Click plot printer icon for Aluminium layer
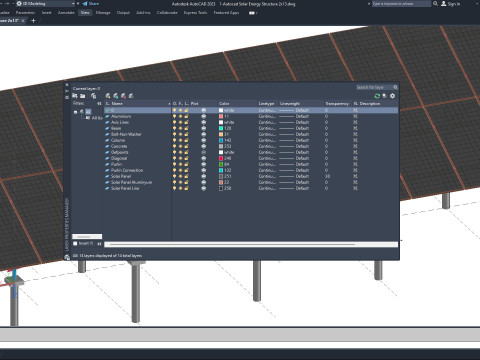480x360 pixels. coord(204,116)
